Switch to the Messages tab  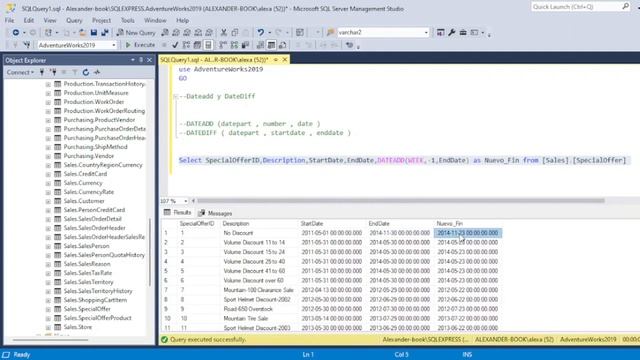click(x=216, y=213)
